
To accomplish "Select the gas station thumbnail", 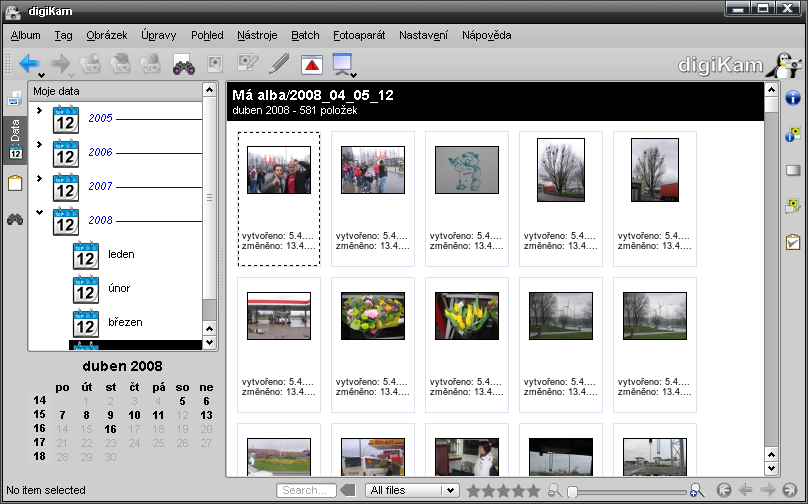I will 279,316.
